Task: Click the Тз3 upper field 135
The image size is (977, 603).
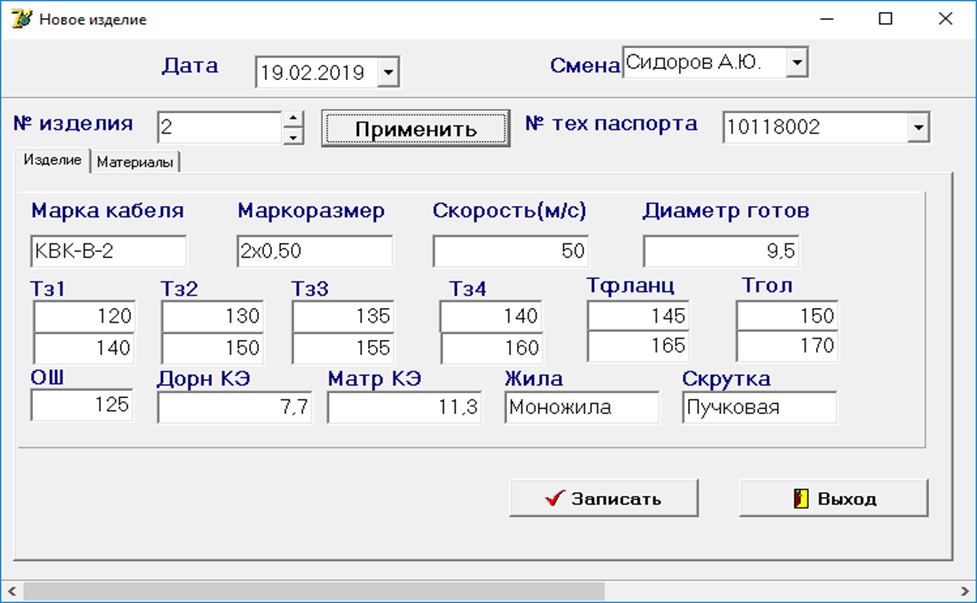Action: 343,316
